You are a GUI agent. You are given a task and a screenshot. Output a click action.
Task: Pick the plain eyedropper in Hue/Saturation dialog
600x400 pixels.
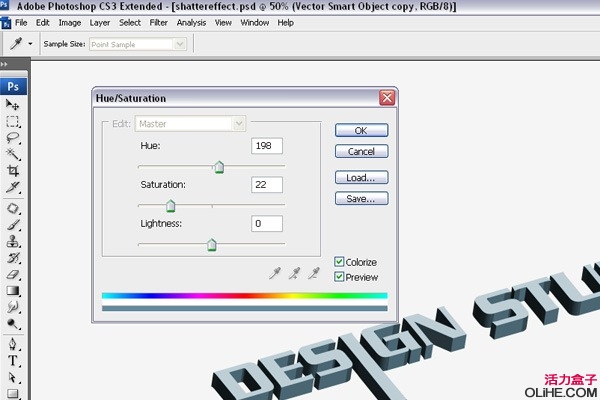point(275,273)
